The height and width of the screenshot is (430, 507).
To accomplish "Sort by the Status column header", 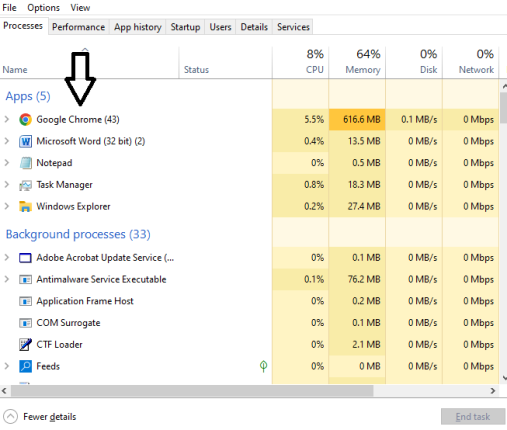I will (225, 63).
